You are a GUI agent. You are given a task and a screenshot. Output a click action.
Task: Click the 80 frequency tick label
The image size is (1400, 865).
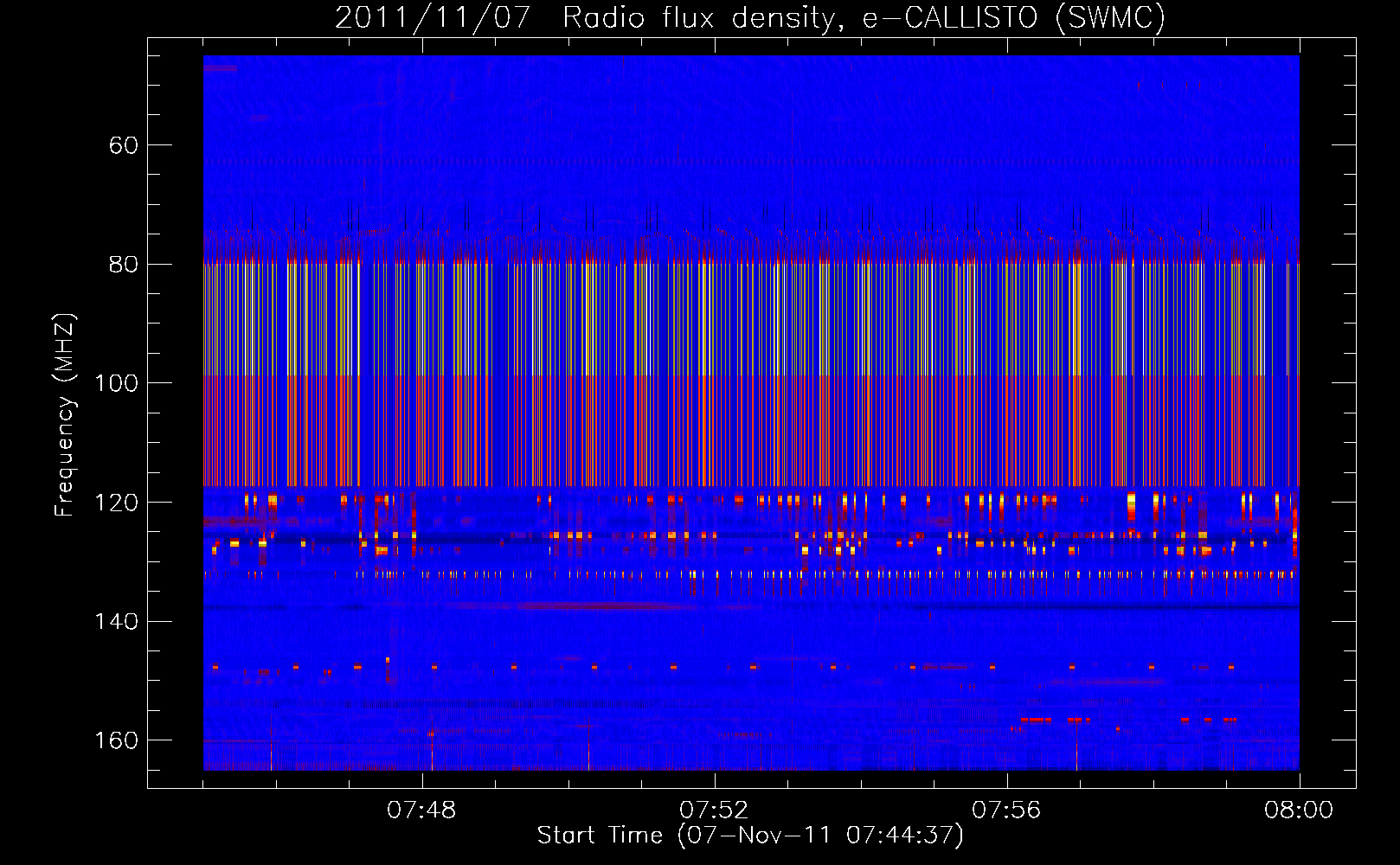click(124, 265)
